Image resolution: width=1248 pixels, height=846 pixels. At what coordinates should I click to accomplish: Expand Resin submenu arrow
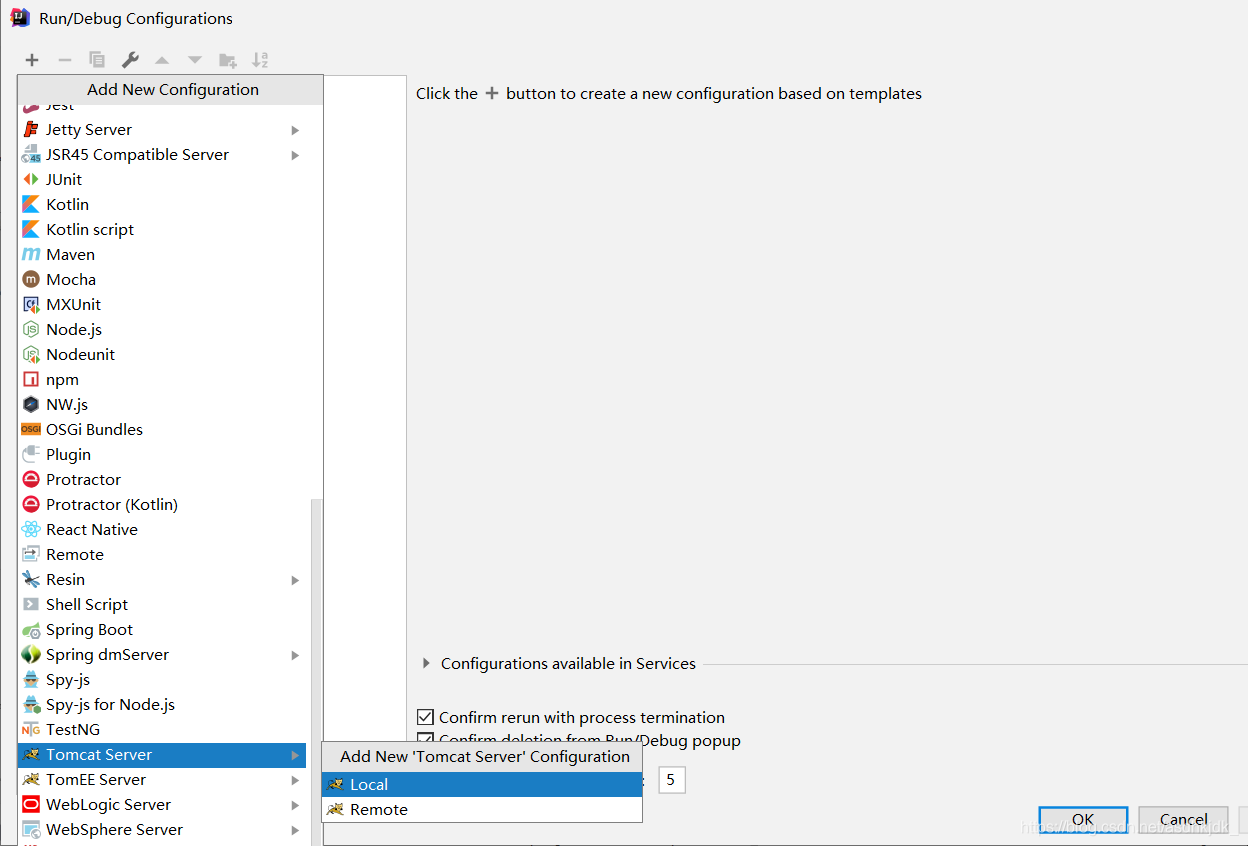pyautogui.click(x=295, y=580)
